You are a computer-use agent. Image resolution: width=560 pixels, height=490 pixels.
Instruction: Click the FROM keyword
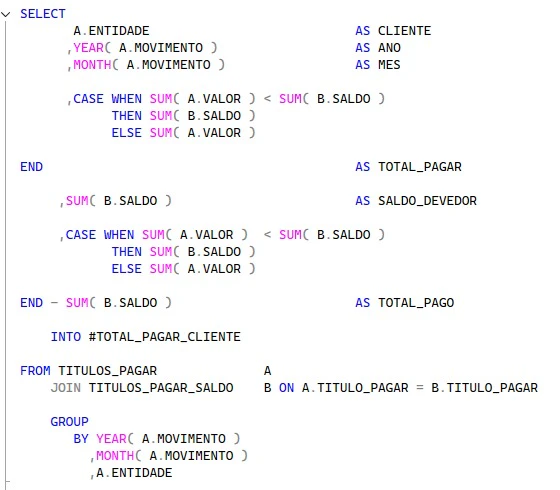point(35,371)
